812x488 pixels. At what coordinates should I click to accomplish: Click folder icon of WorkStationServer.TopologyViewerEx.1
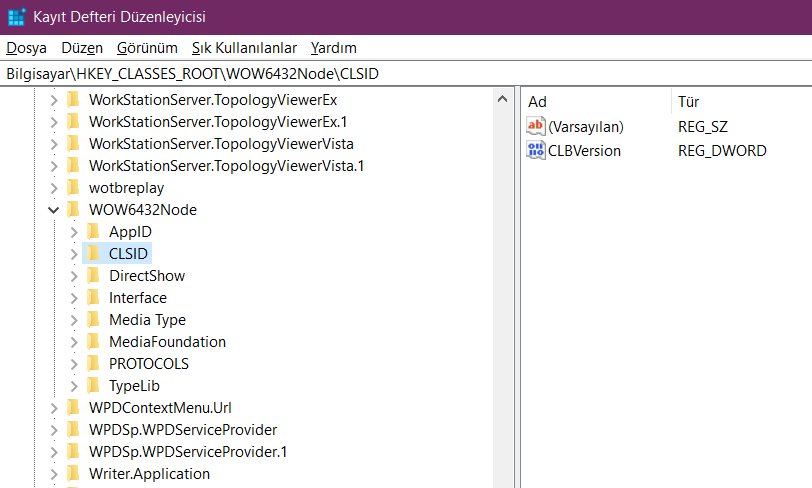[74, 121]
